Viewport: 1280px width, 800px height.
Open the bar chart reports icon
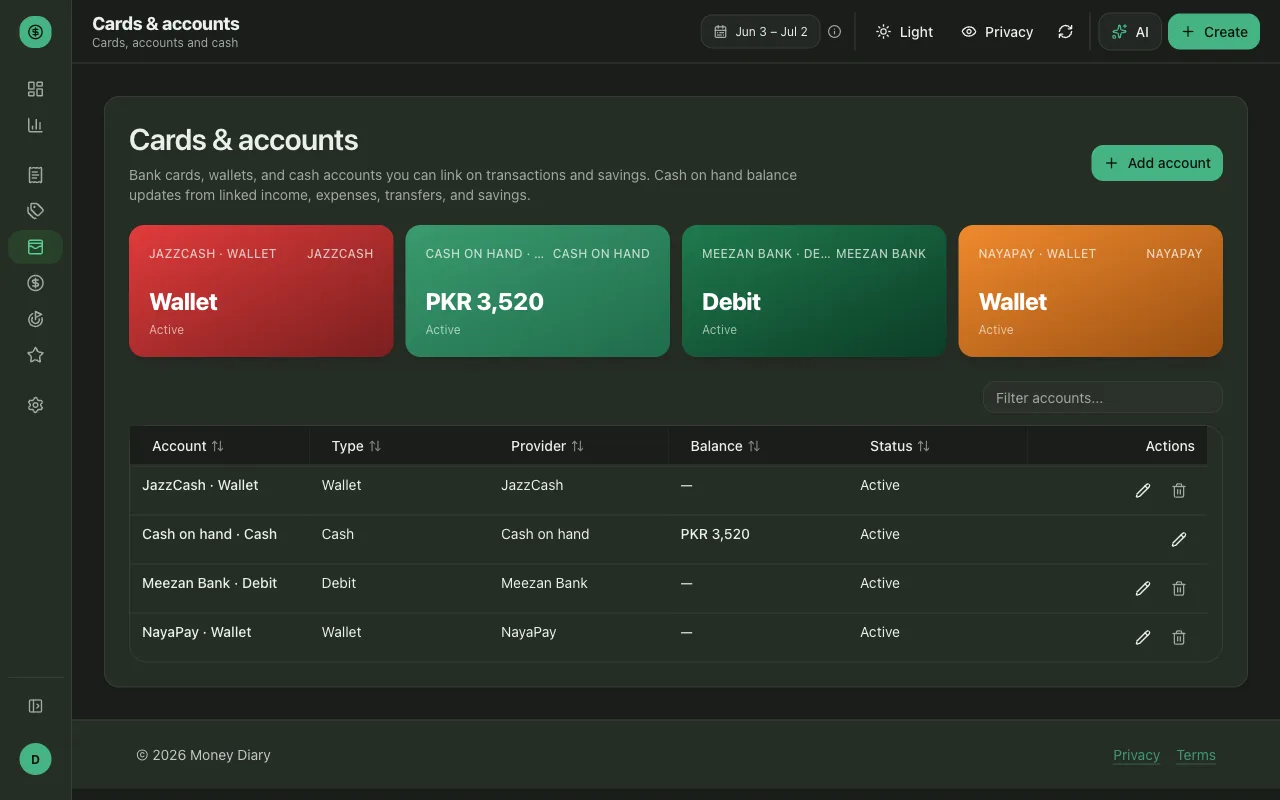[x=35, y=125]
